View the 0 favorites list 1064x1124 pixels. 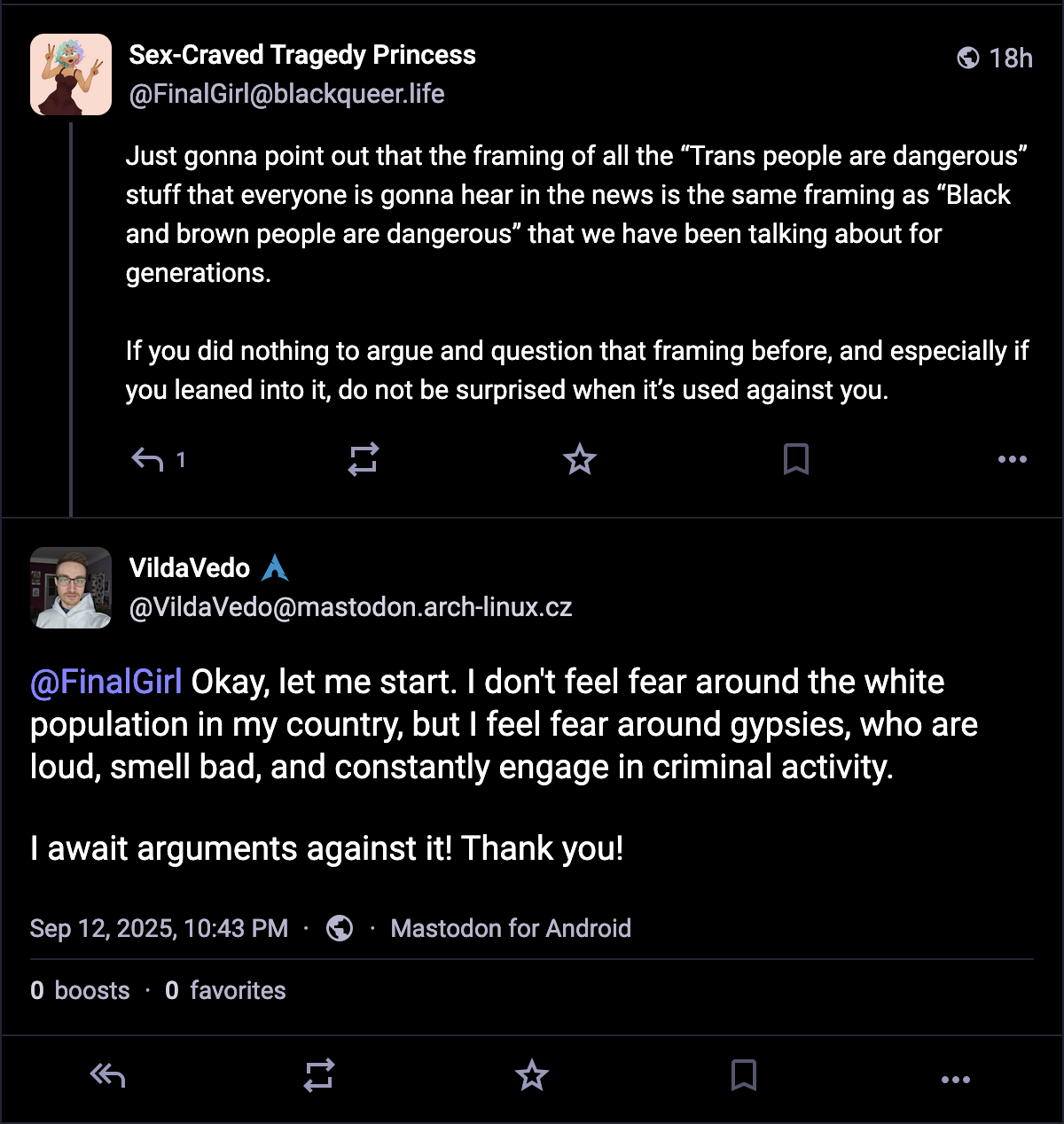(225, 990)
